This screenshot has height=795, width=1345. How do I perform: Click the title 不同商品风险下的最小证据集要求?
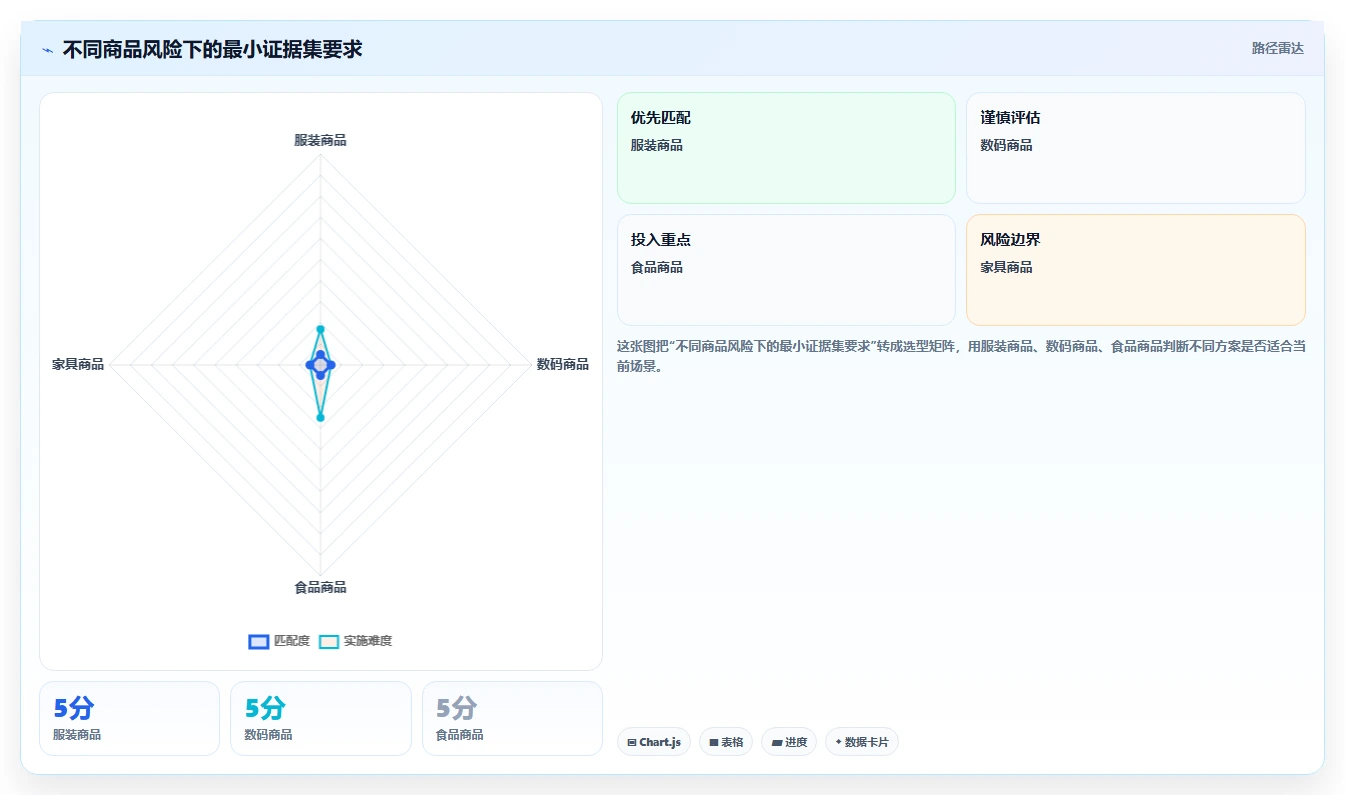pos(212,49)
